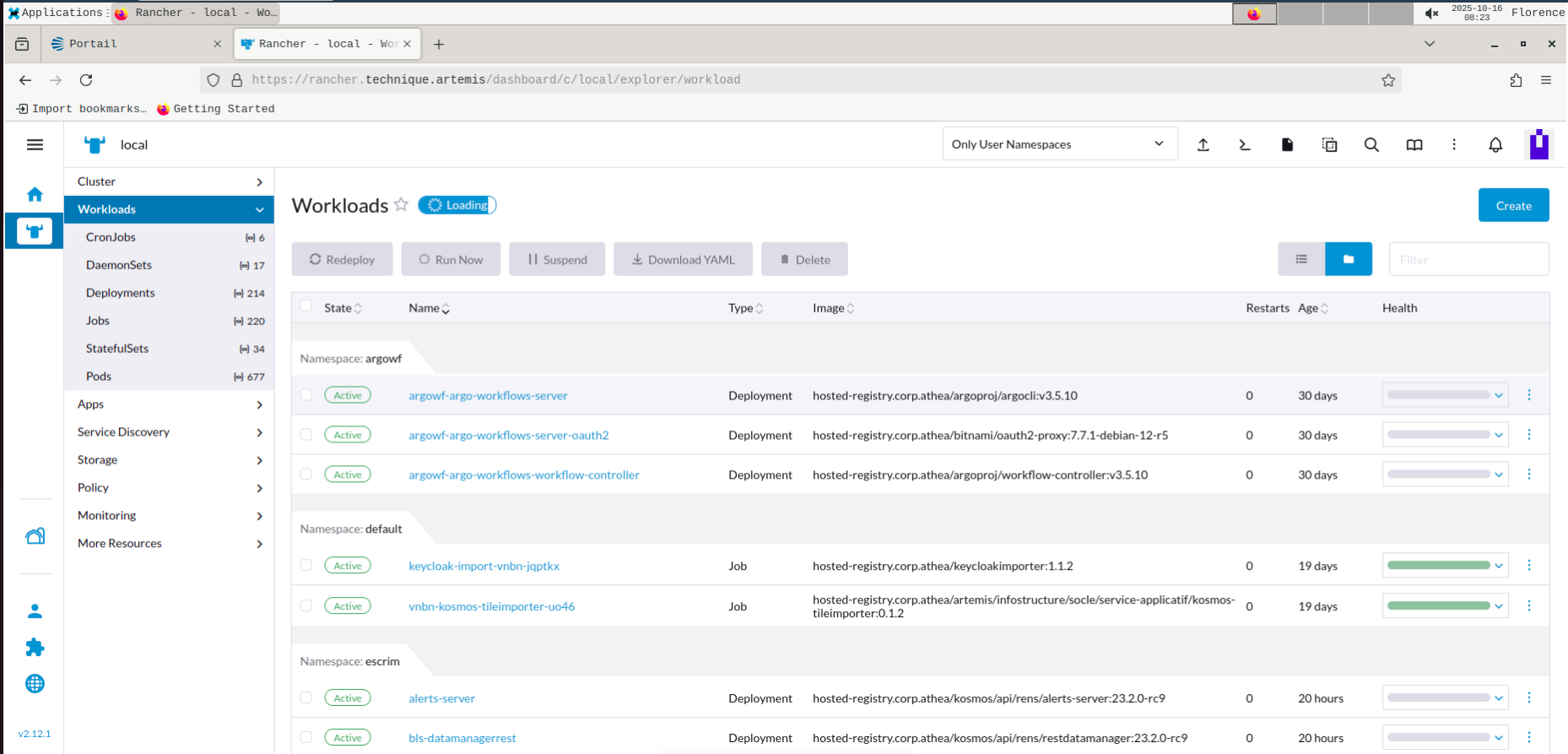
Task: Click the Create button
Action: click(1512, 206)
